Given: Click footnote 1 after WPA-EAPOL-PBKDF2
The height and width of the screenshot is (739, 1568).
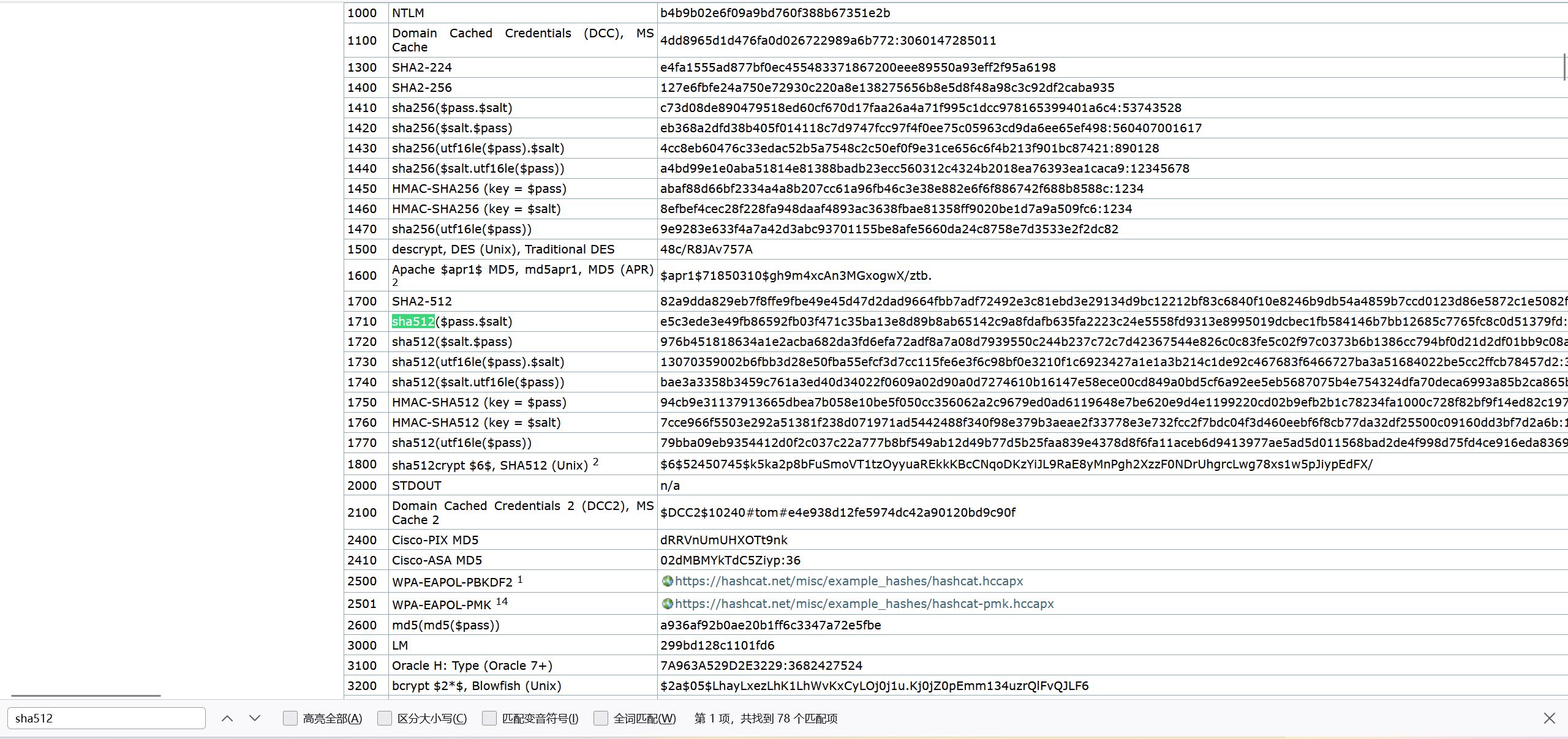Looking at the screenshot, I should tap(520, 579).
